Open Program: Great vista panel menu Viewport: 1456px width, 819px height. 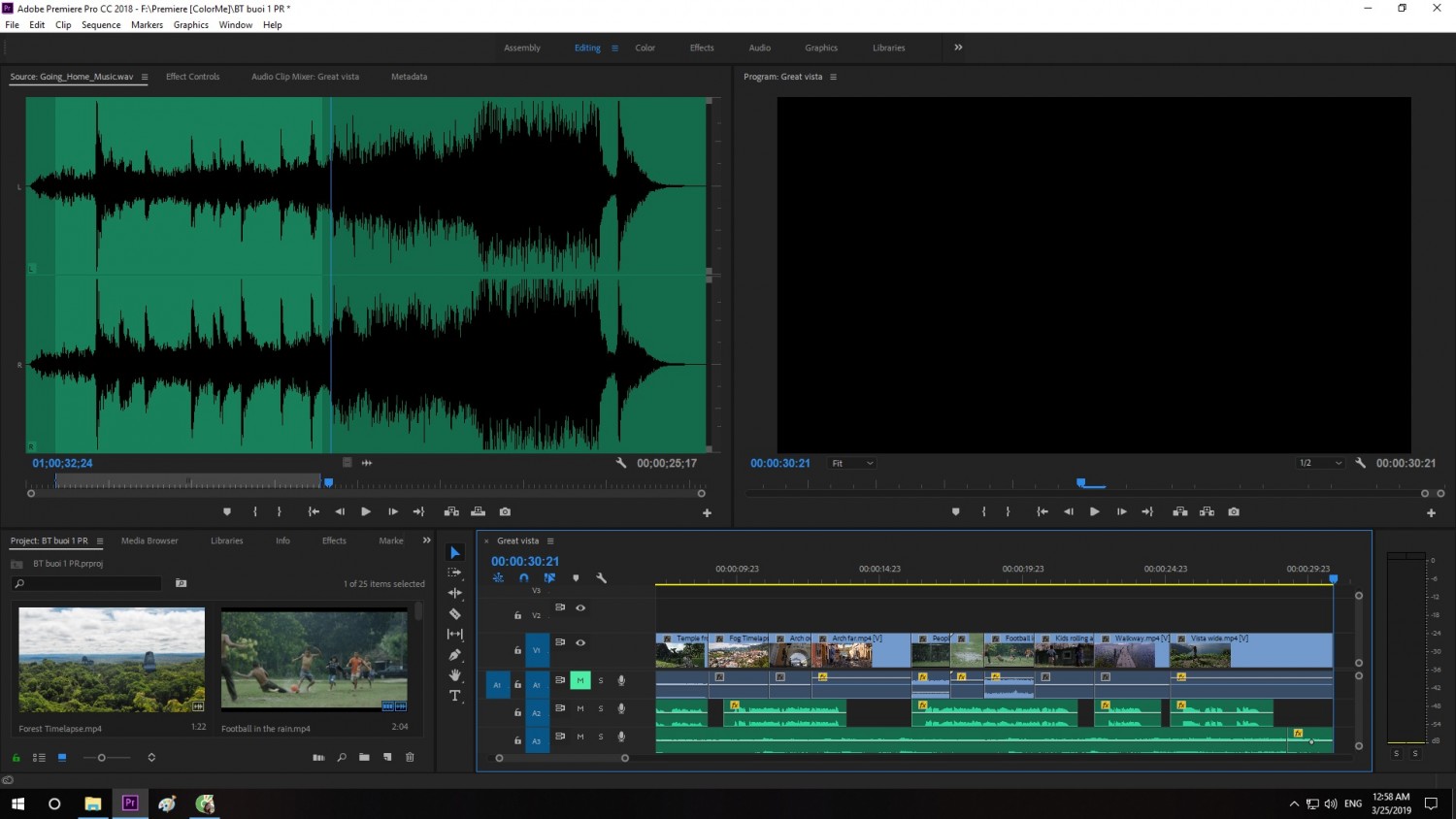pos(833,77)
